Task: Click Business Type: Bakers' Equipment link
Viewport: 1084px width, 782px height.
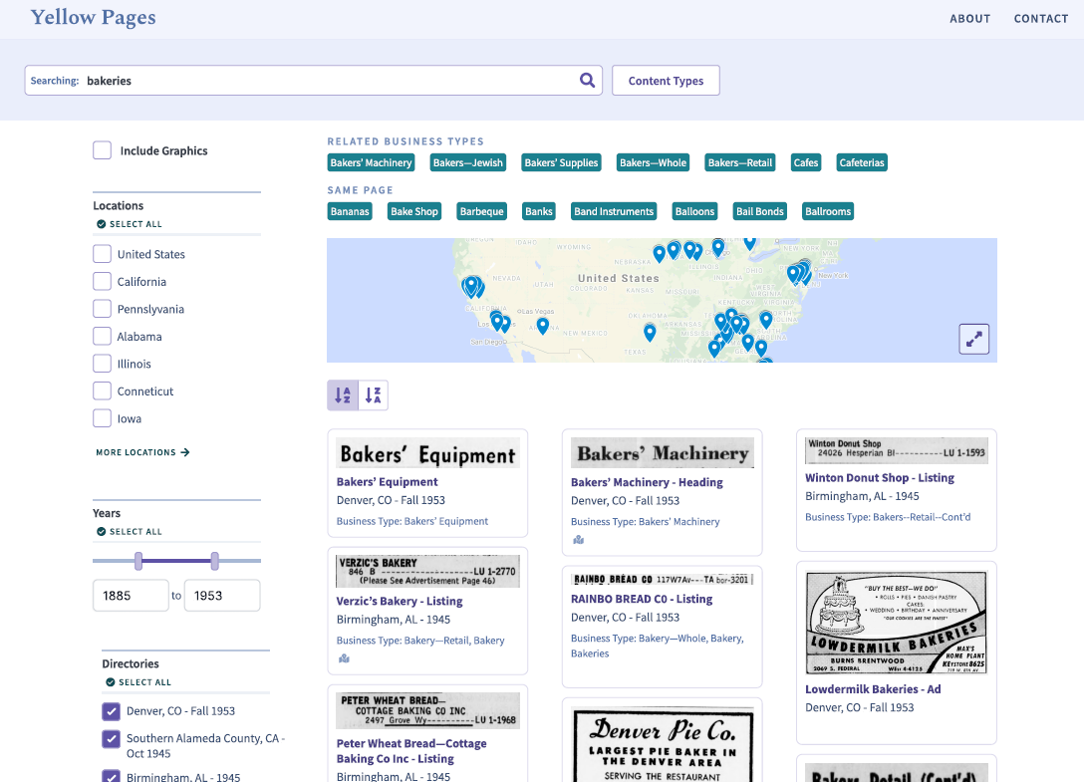Action: (x=412, y=521)
